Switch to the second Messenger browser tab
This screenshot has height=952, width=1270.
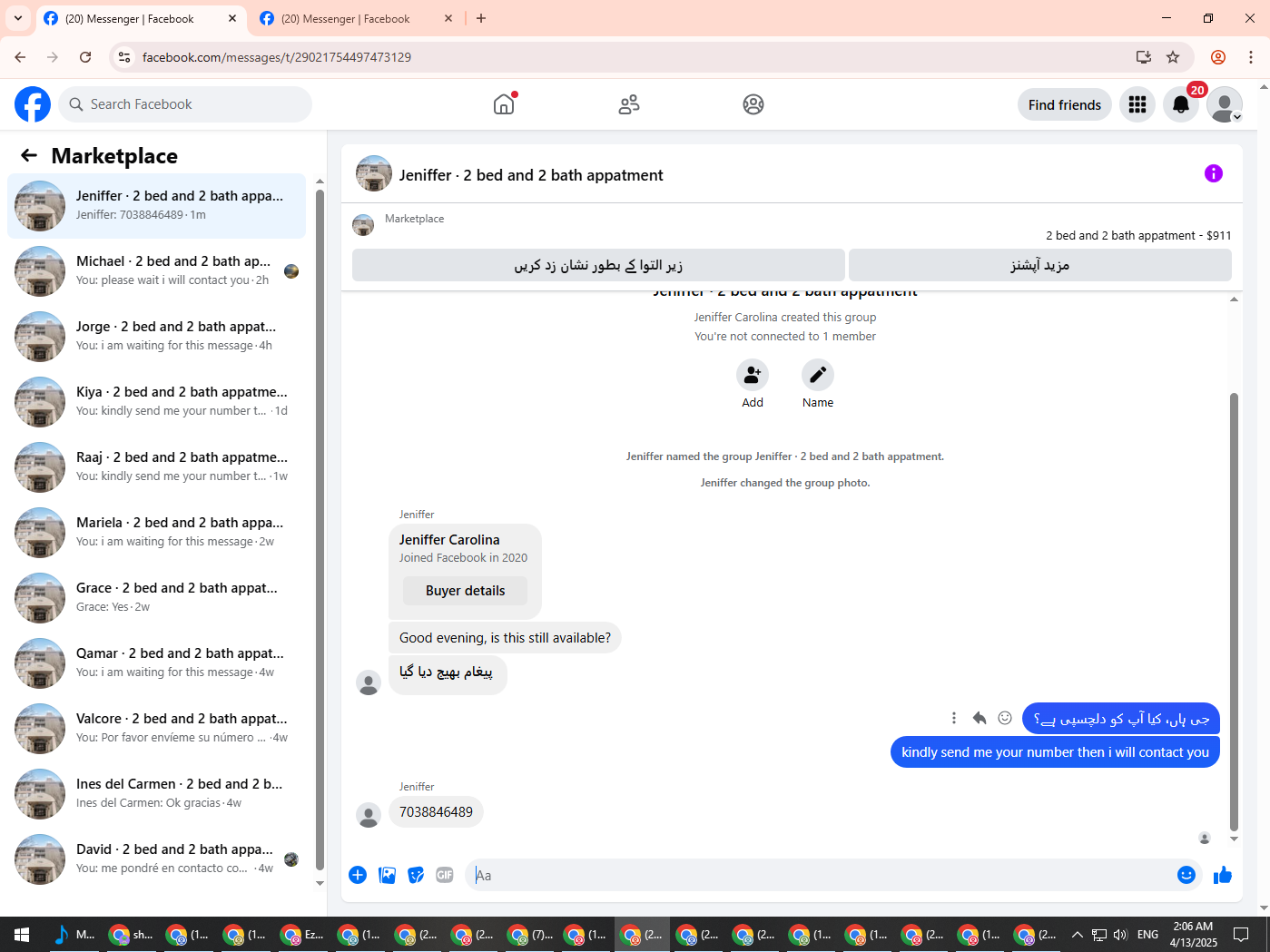point(357,18)
